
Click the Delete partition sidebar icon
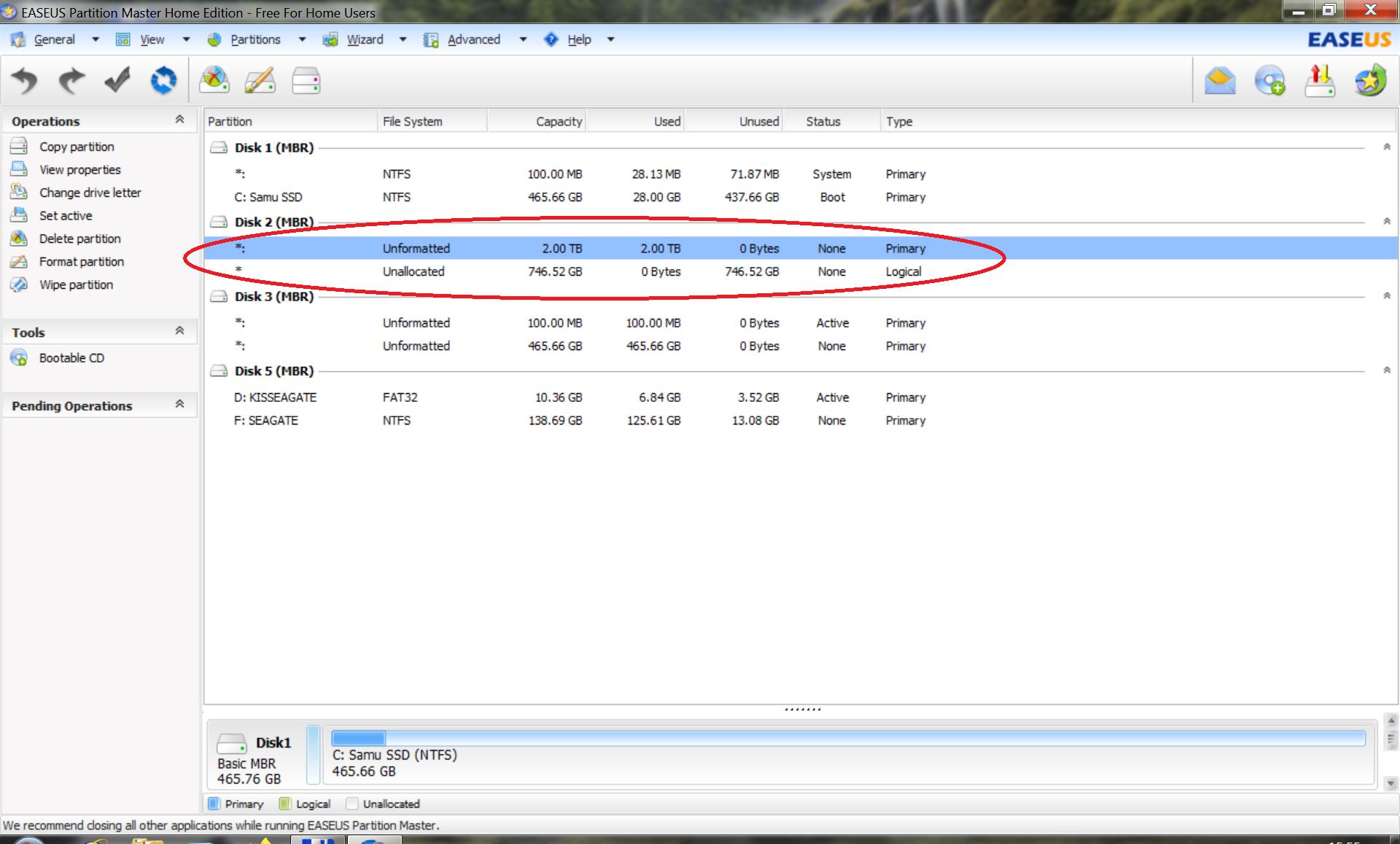click(x=19, y=238)
